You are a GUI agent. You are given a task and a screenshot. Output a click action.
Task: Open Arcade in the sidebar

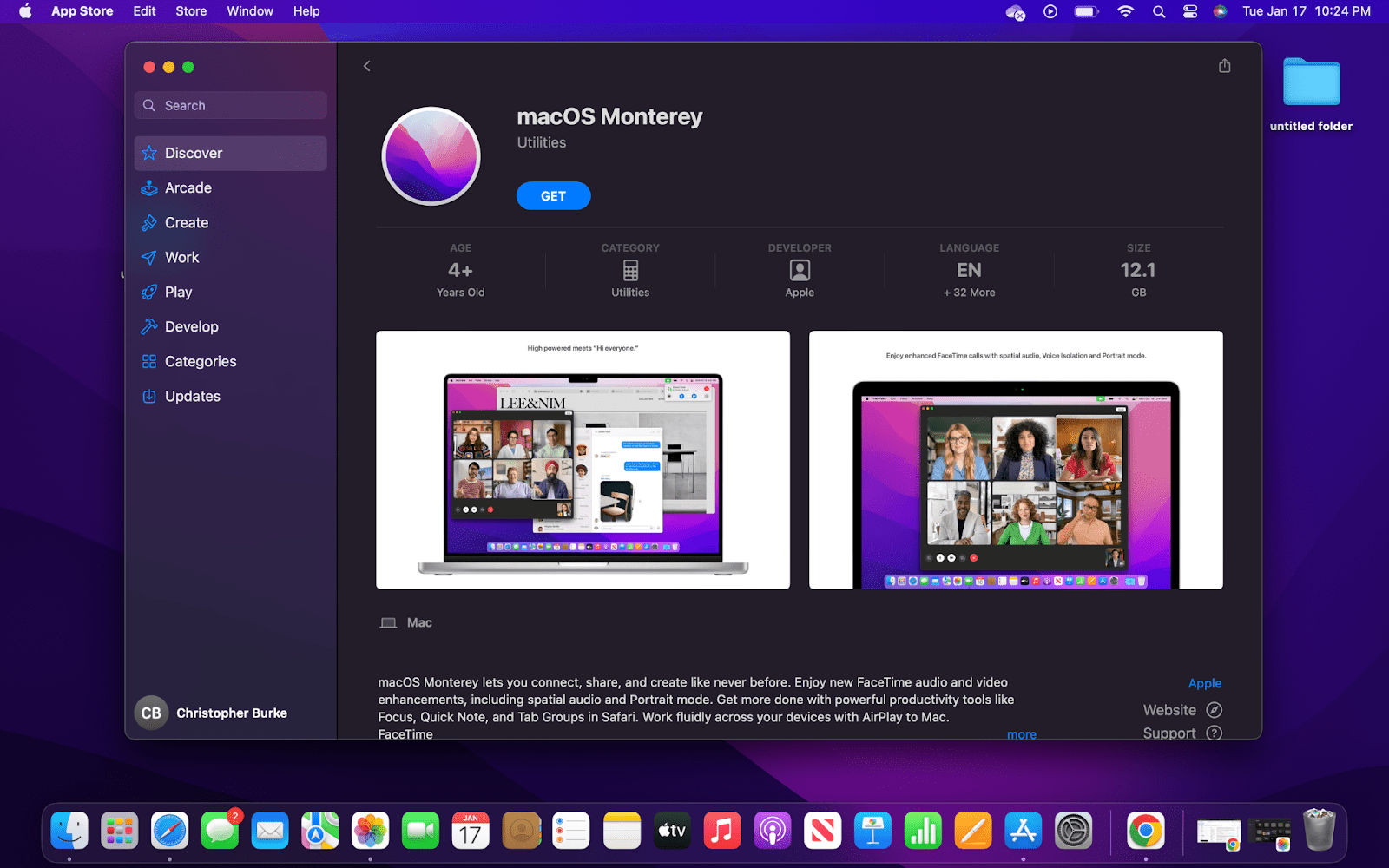[x=231, y=187]
